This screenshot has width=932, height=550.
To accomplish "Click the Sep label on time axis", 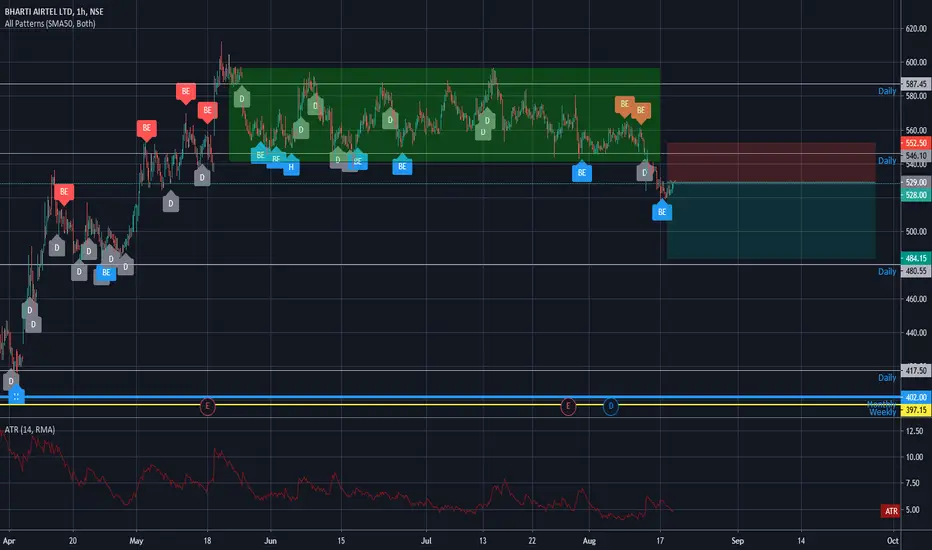I will point(737,540).
